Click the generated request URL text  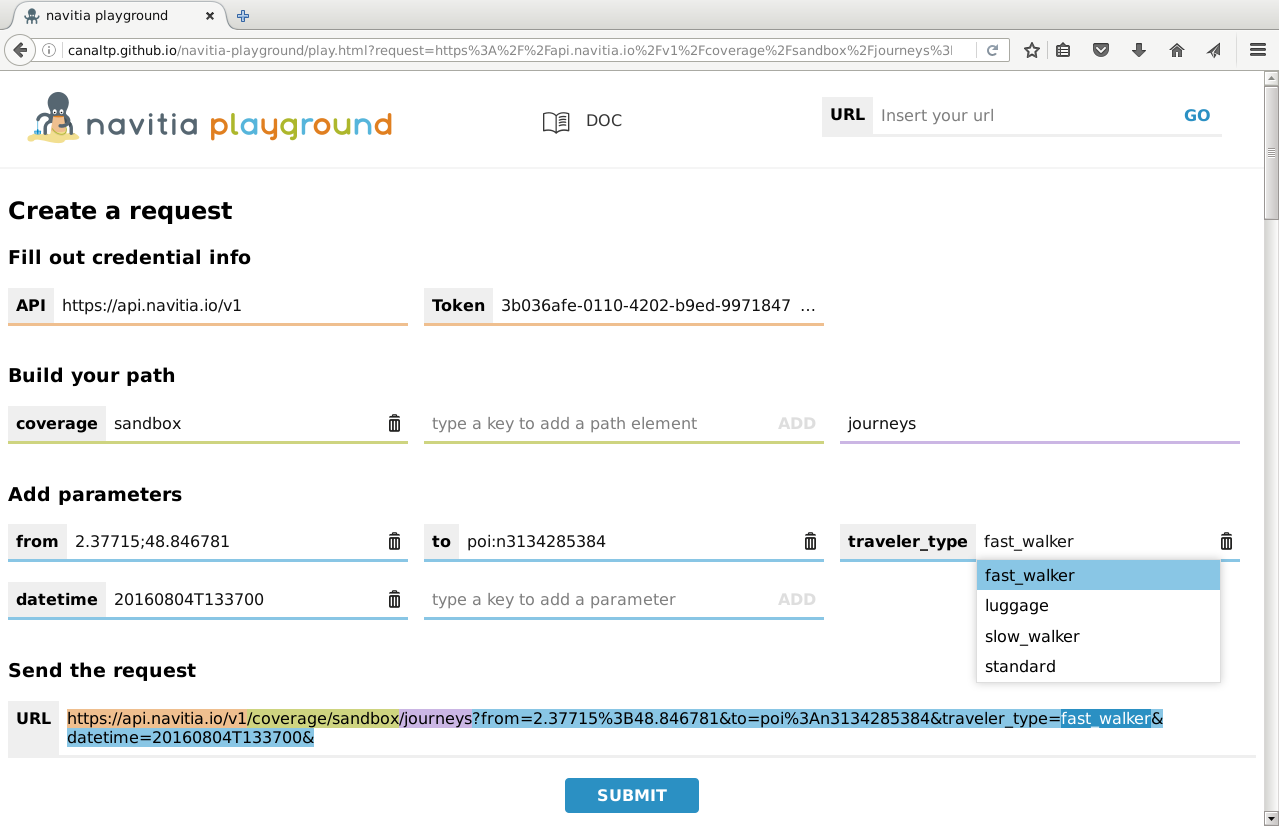coord(615,728)
